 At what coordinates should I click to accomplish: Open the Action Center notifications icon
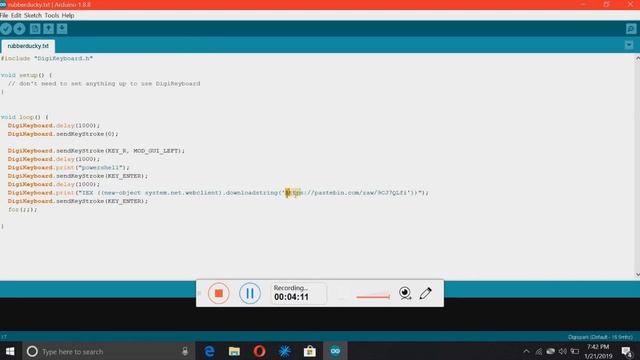click(x=627, y=351)
